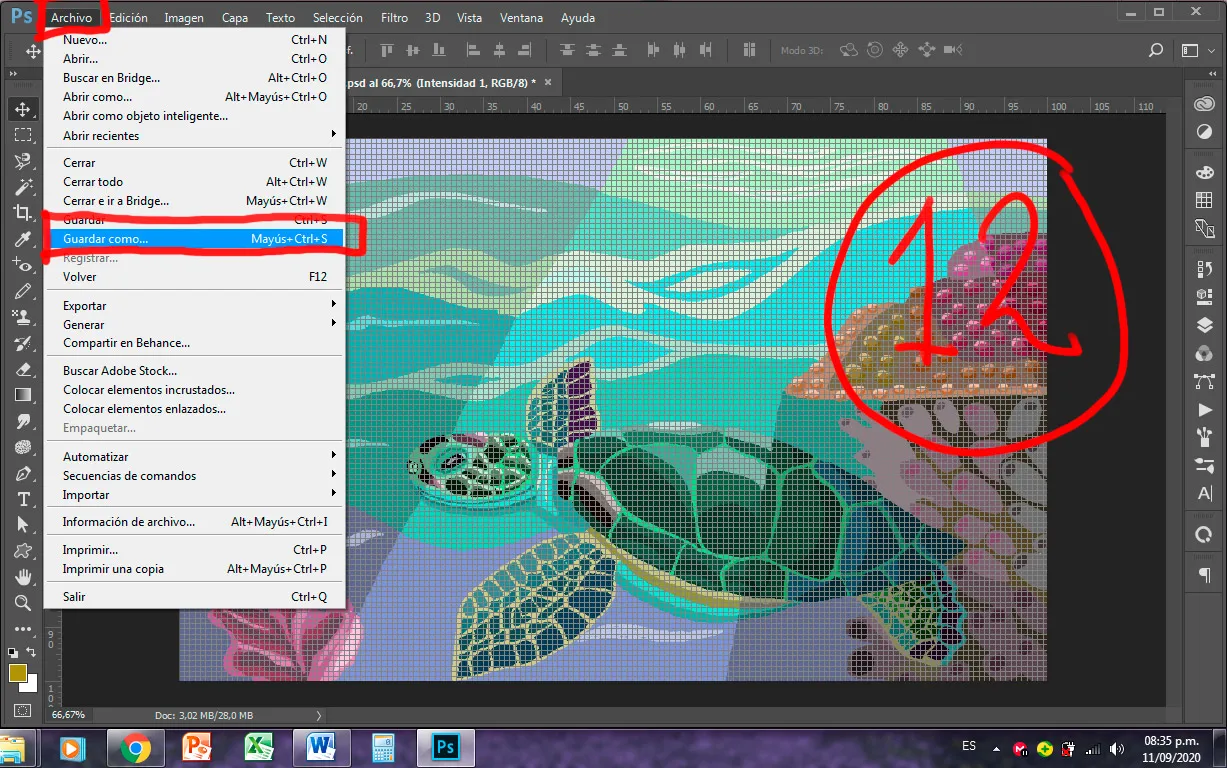This screenshot has width=1227, height=768.
Task: Open the Capa menu
Action: pos(235,18)
